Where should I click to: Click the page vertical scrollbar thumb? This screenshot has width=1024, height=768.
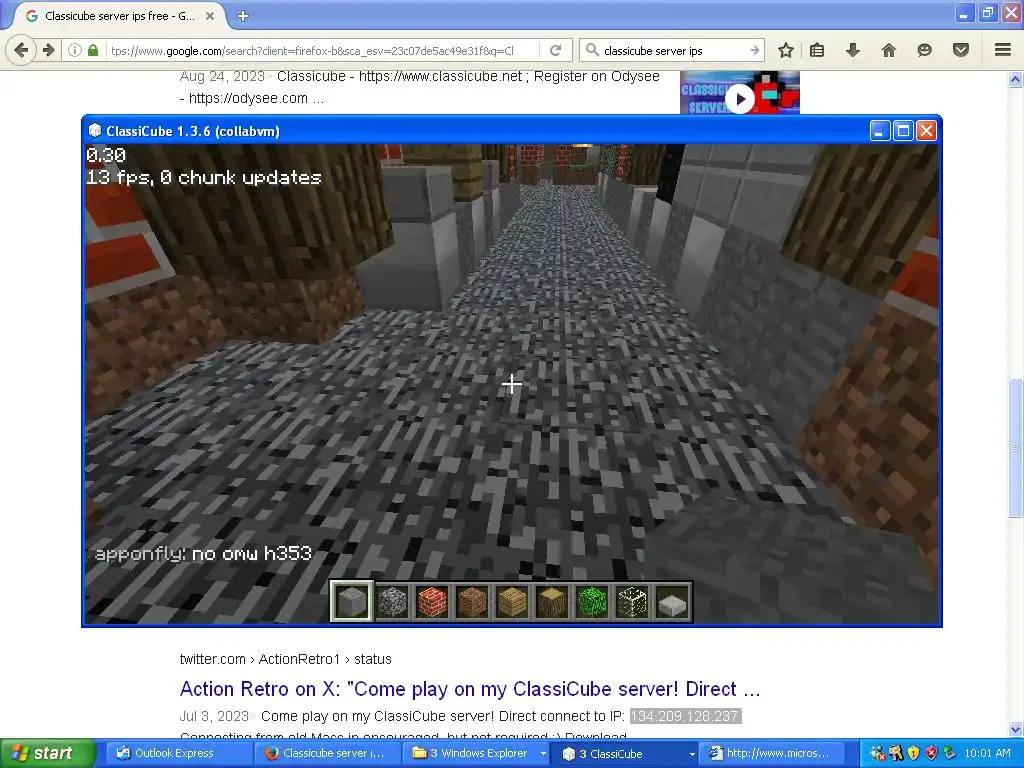pyautogui.click(x=1015, y=447)
